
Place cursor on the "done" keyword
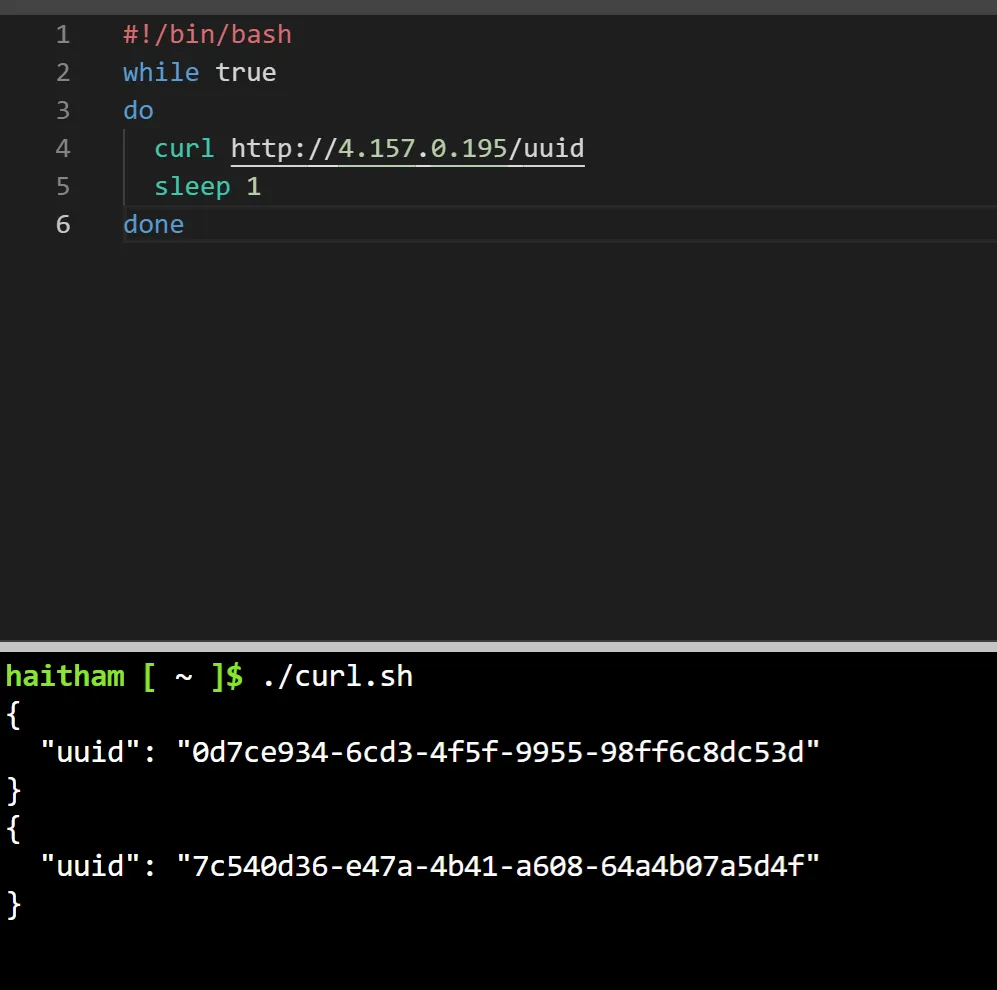tap(153, 225)
